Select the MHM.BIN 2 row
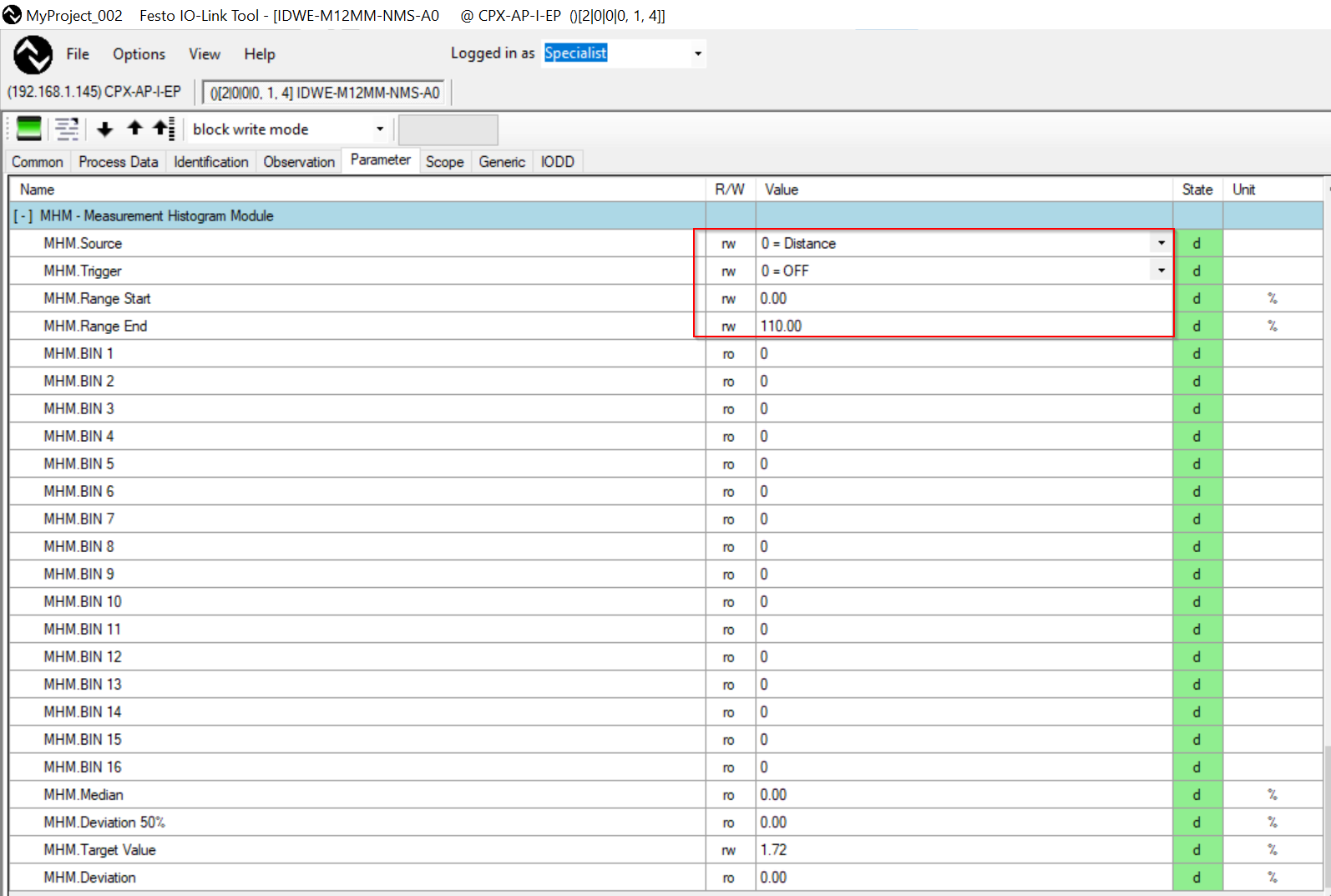This screenshot has width=1331, height=896. point(665,381)
